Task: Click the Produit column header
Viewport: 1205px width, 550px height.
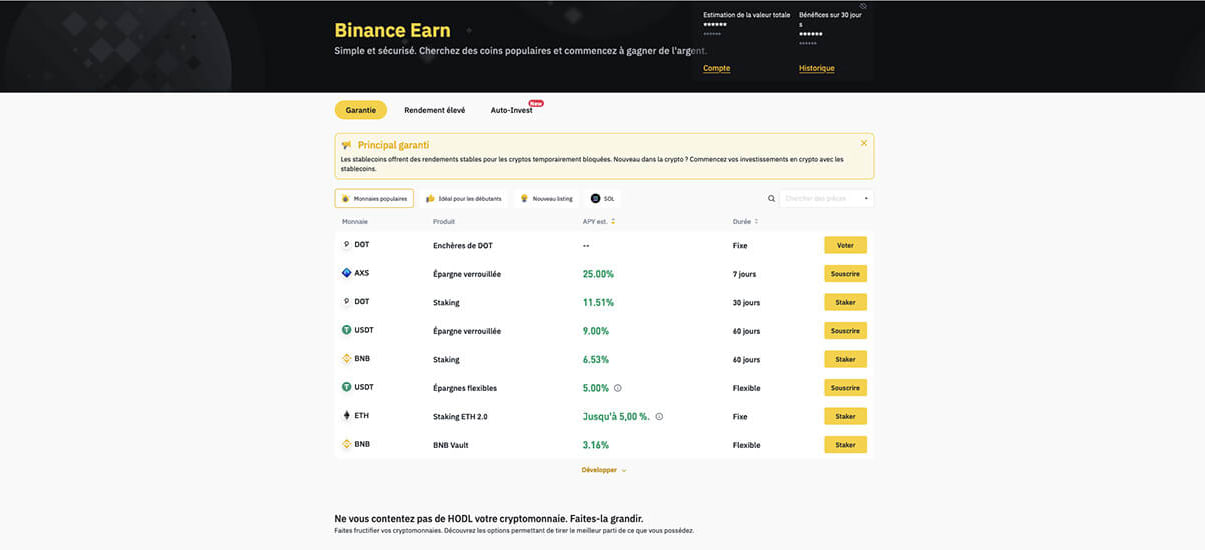Action: coord(444,221)
